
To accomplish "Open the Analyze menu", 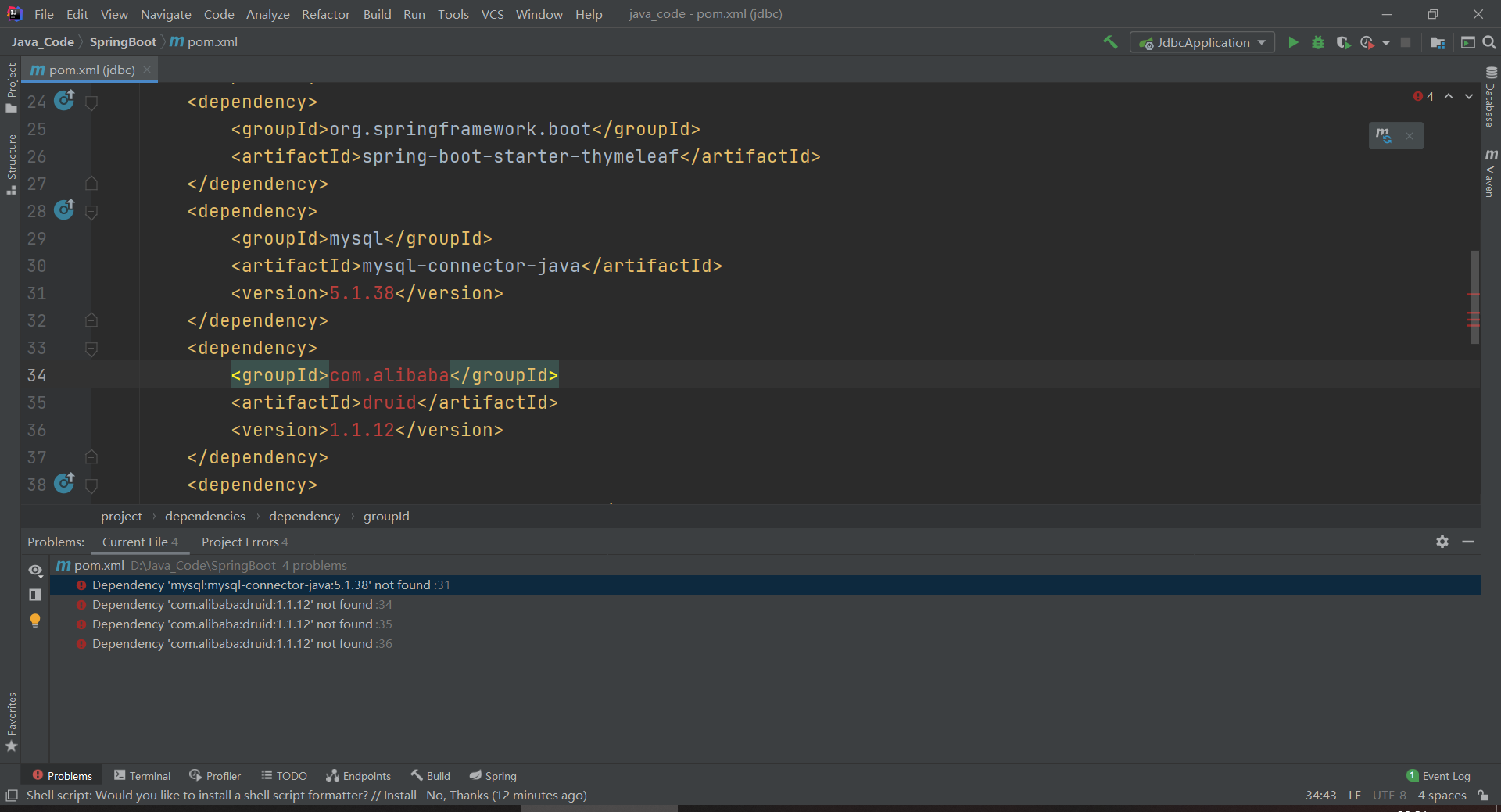I will coord(267,14).
